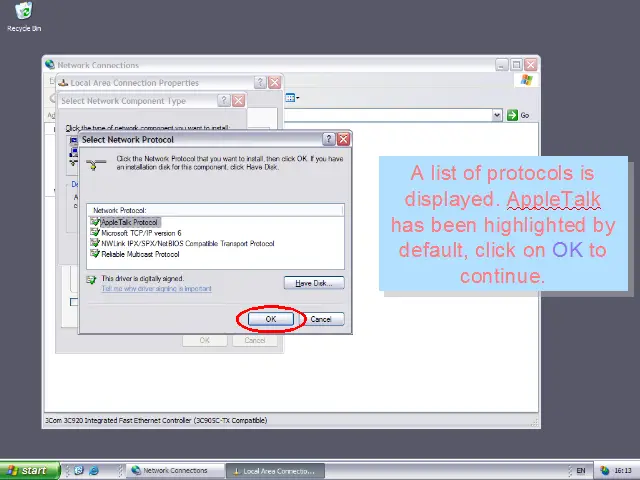
Task: Switch to Local Area Connection taskbar button
Action: pyautogui.click(x=275, y=471)
